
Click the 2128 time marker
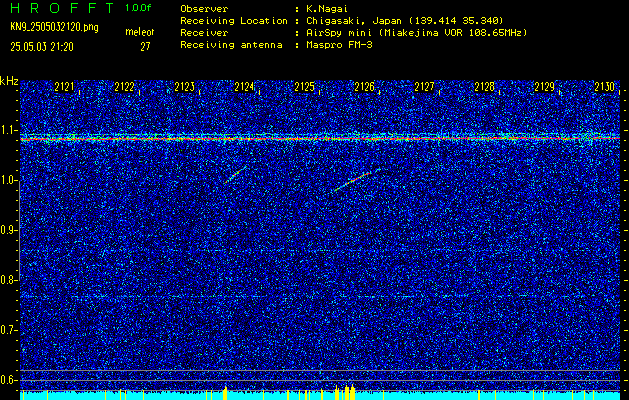[x=485, y=87]
